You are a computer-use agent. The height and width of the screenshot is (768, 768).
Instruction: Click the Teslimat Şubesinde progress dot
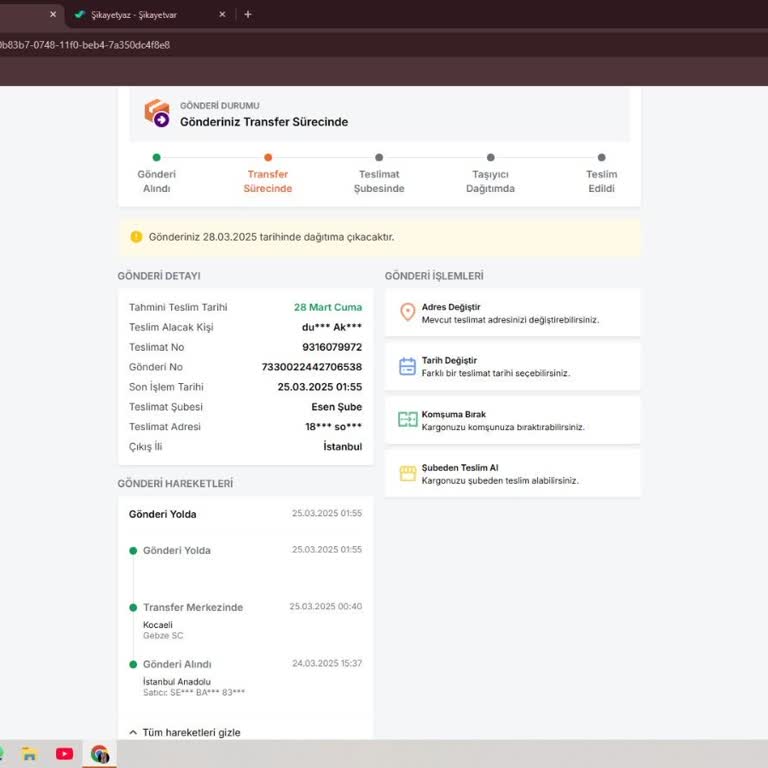tap(379, 157)
